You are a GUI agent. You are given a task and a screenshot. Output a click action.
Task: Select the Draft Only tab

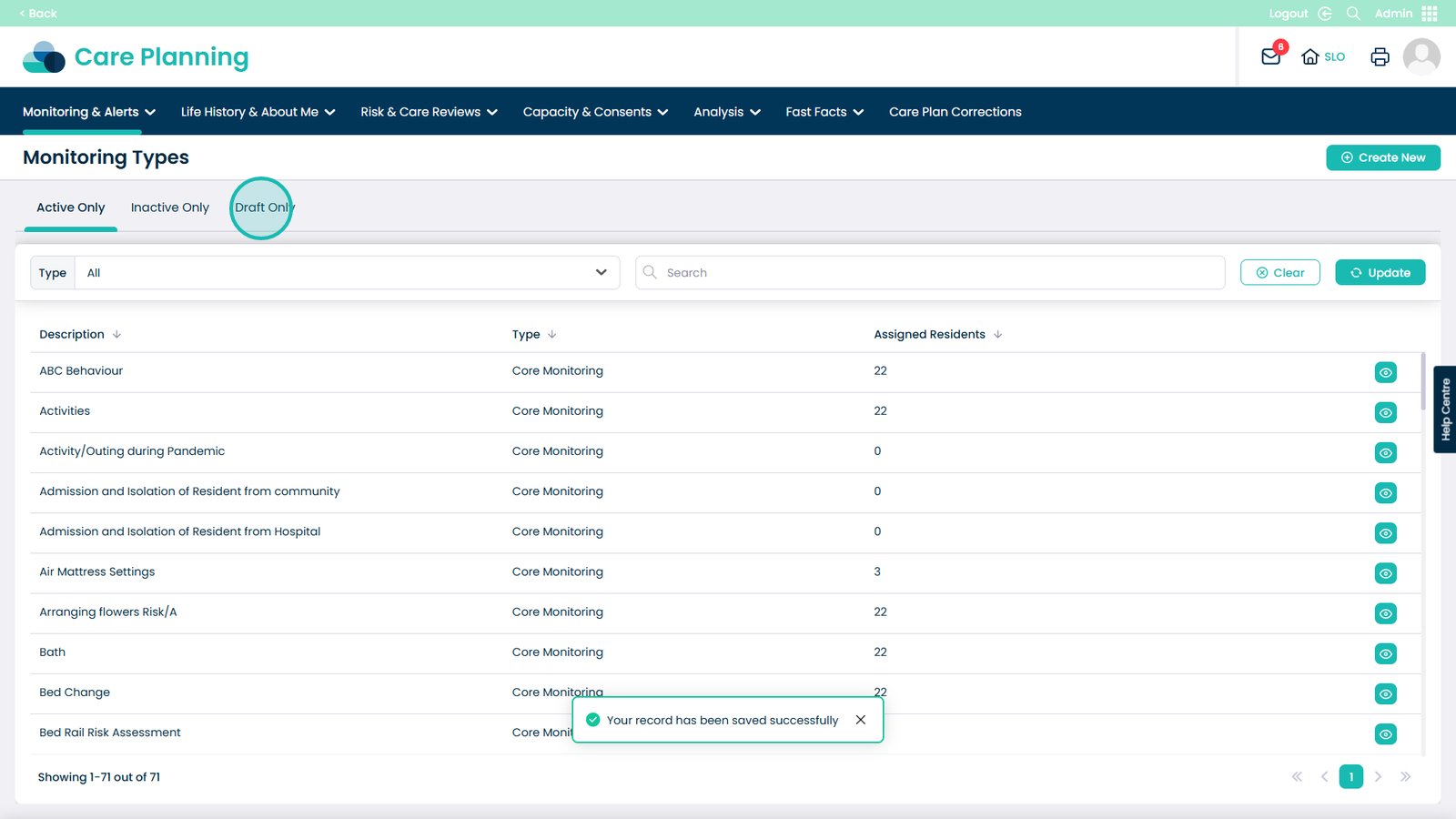pyautogui.click(x=263, y=207)
